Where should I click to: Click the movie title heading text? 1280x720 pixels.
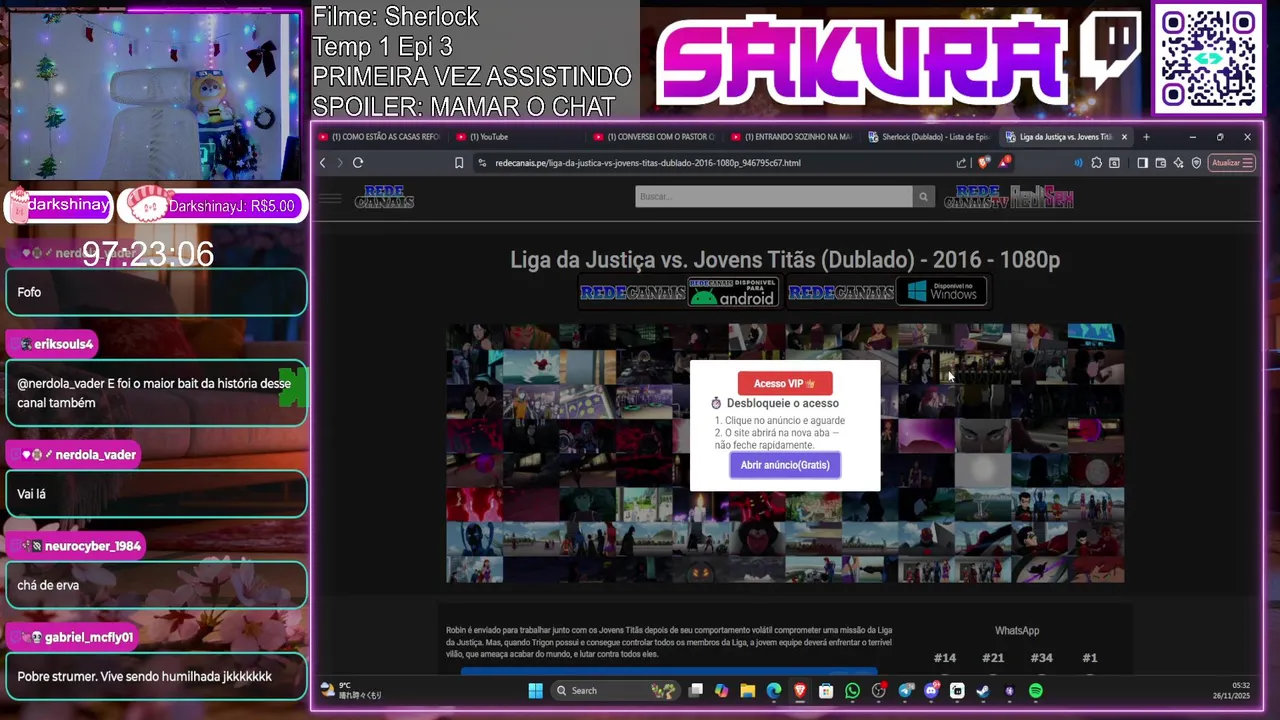click(785, 260)
